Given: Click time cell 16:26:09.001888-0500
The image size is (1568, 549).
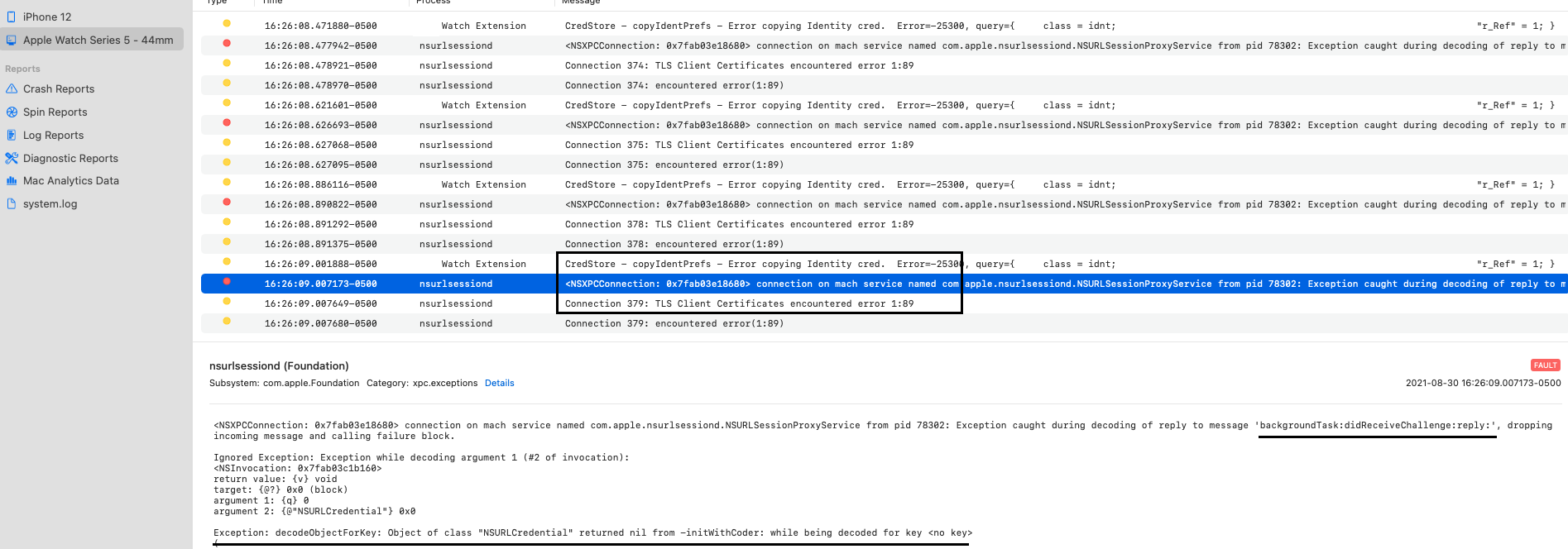Looking at the screenshot, I should click(x=321, y=264).
